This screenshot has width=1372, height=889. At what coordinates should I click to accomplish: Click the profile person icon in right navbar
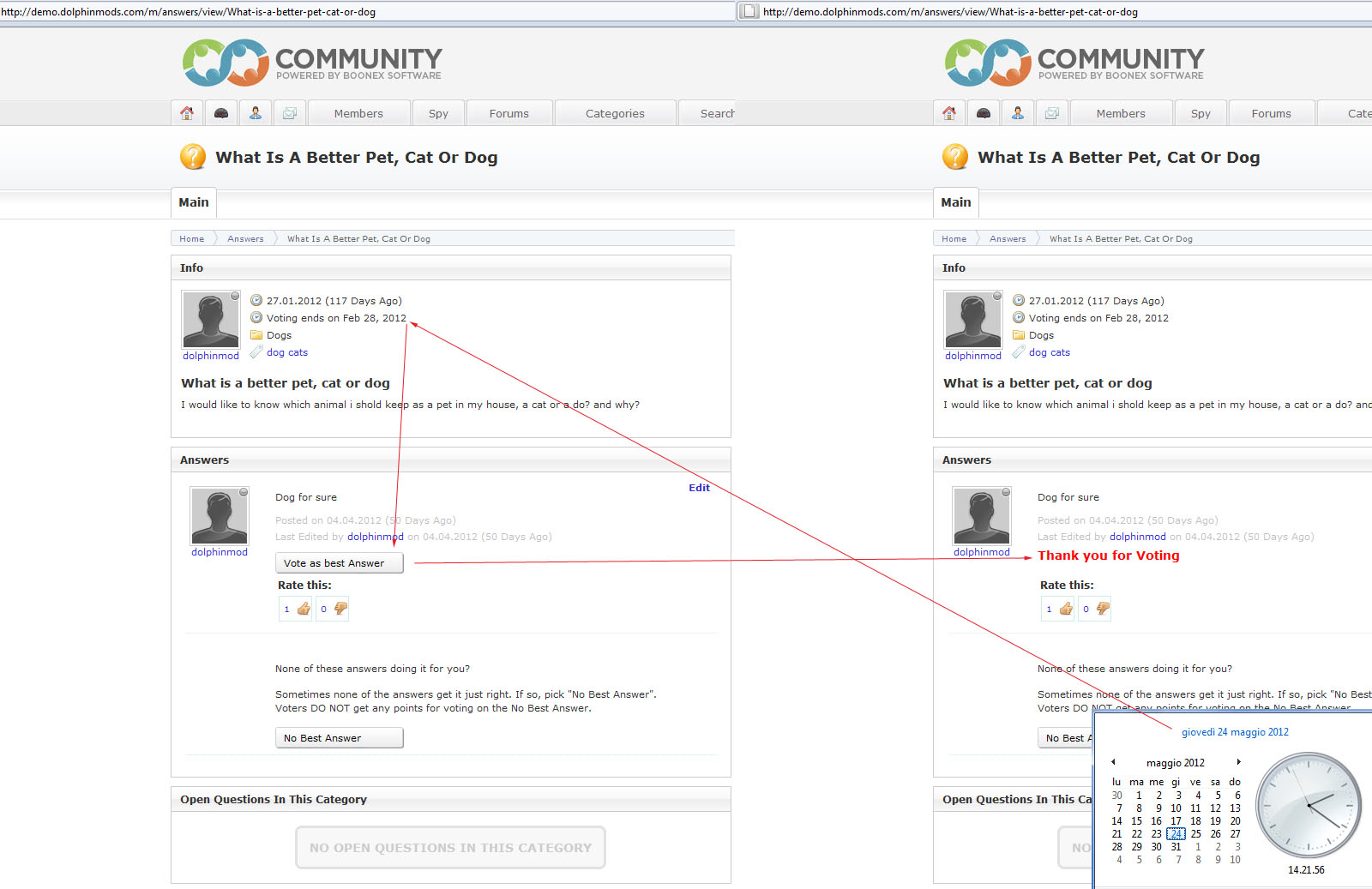pyautogui.click(x=1017, y=113)
